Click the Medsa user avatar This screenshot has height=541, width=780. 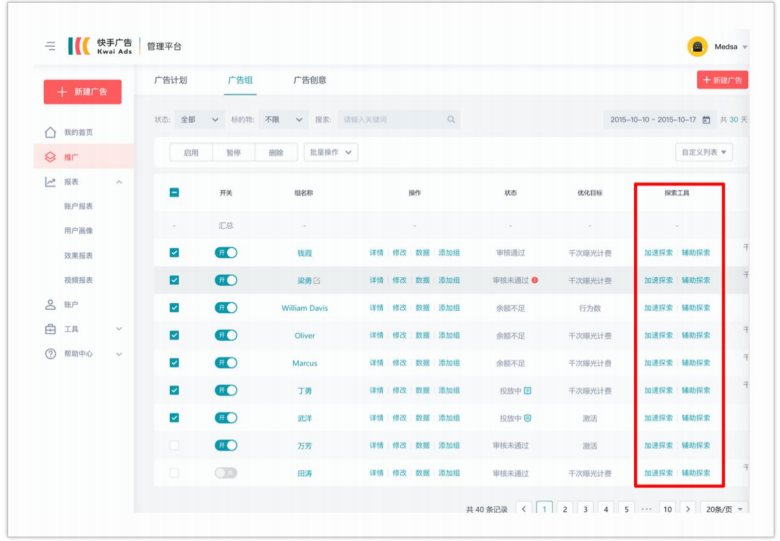pyautogui.click(x=697, y=47)
